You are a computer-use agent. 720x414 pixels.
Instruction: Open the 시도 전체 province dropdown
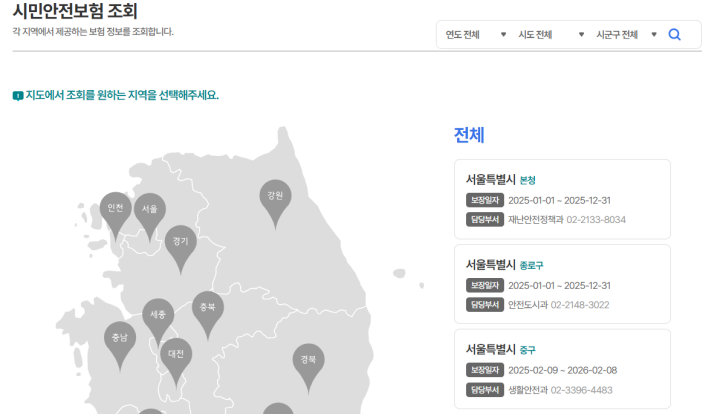(551, 34)
